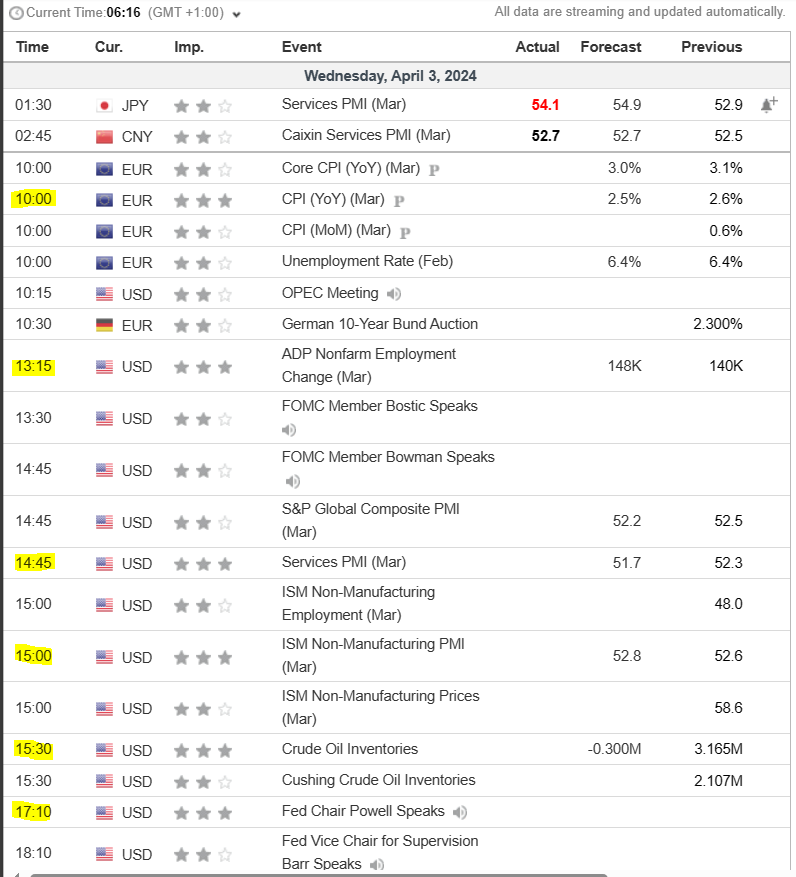Click preliminary 'P' icon beside CPI (MoM)
This screenshot has height=877, width=796.
(x=405, y=232)
